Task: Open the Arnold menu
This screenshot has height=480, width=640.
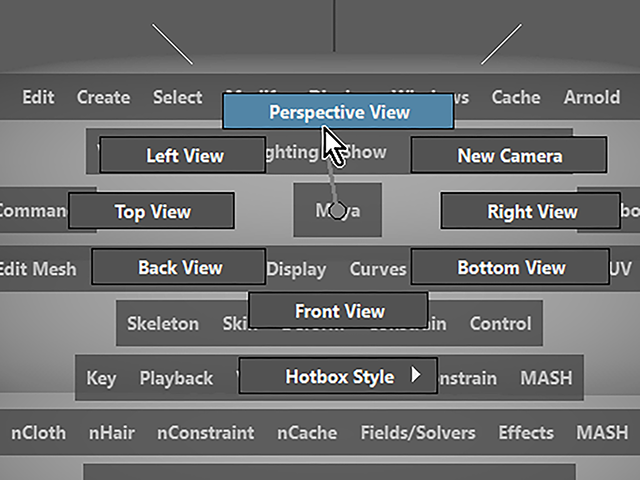Action: pos(592,97)
